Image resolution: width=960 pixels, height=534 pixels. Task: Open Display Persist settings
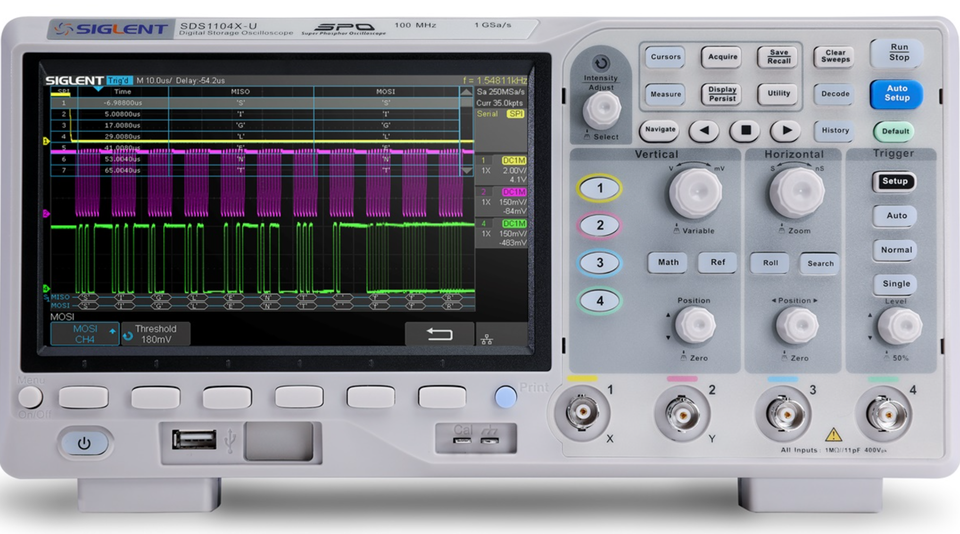722,94
